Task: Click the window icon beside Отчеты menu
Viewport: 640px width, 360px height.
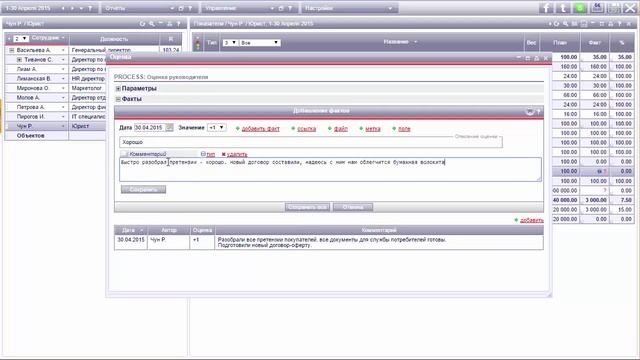Action: [181, 8]
